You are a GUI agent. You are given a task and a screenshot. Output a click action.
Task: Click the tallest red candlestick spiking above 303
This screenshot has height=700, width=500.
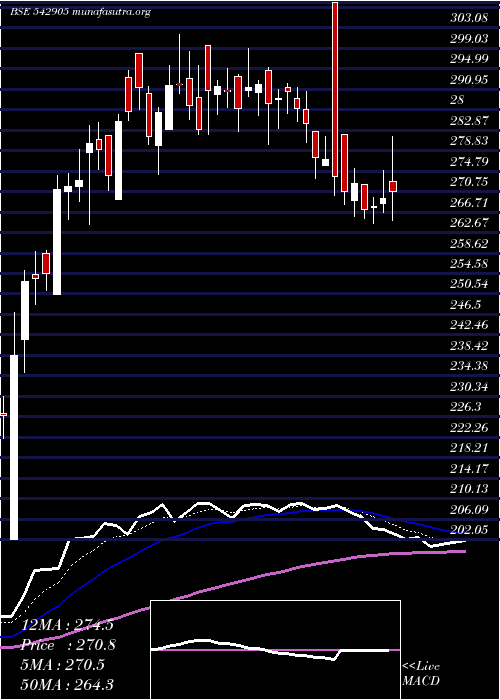335,89
